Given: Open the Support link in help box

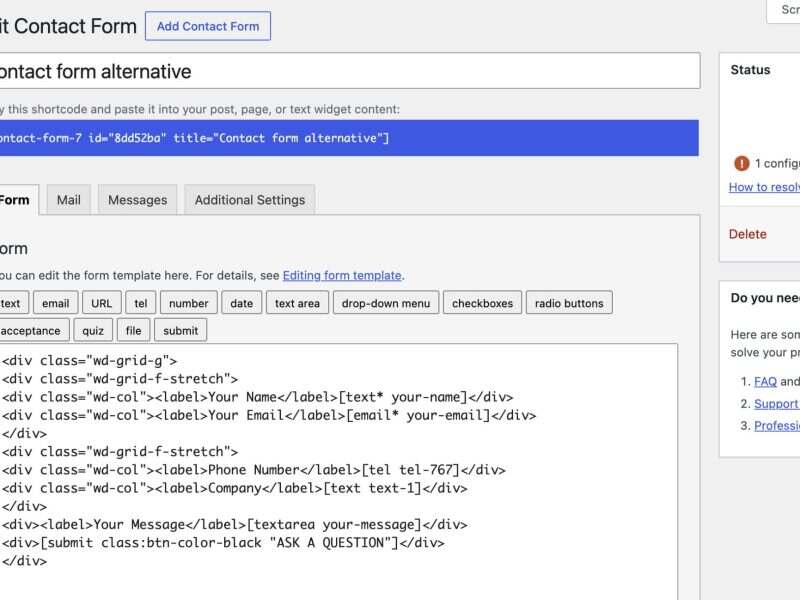Looking at the screenshot, I should point(776,404).
